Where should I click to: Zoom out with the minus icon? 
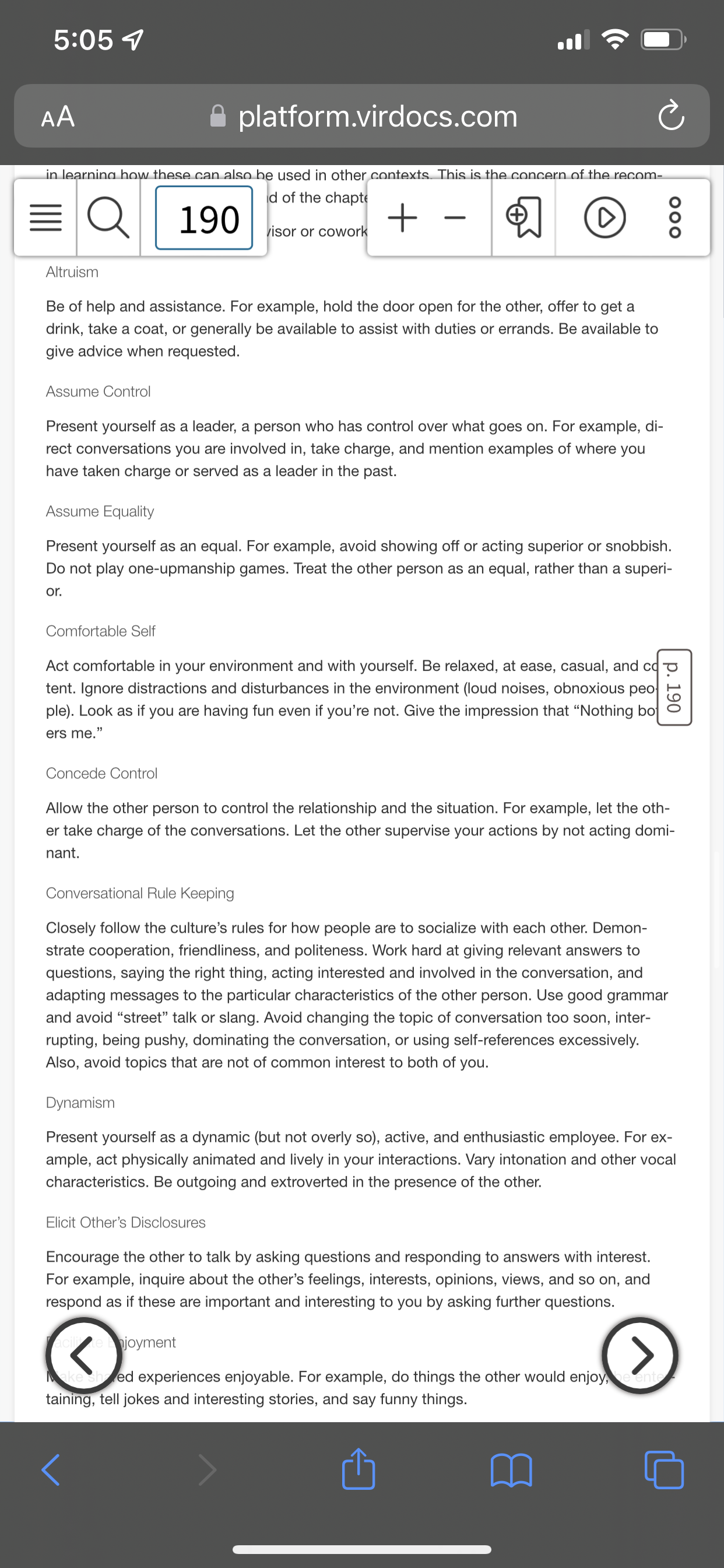[455, 218]
